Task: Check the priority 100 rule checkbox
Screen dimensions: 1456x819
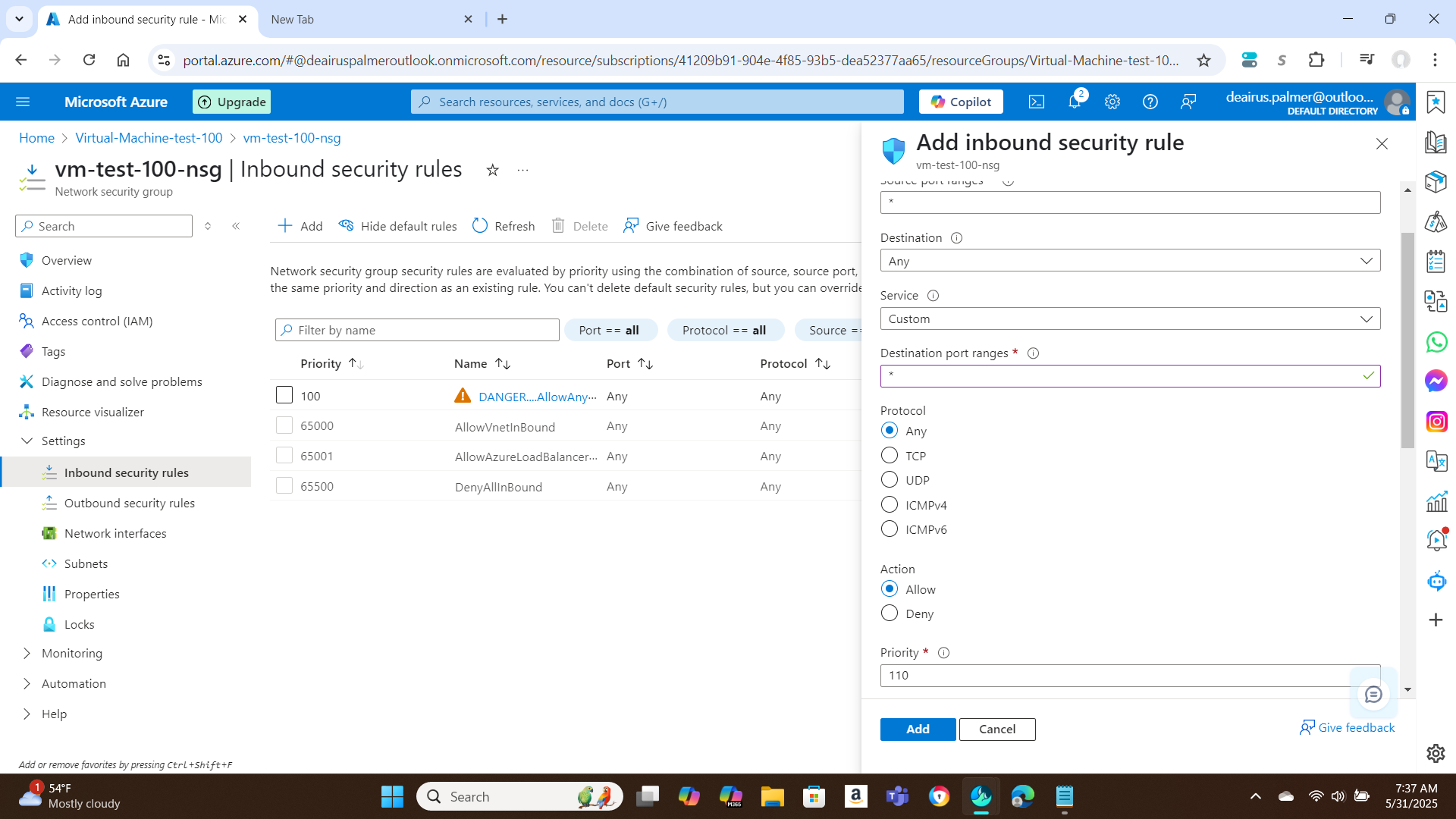Action: click(x=284, y=395)
